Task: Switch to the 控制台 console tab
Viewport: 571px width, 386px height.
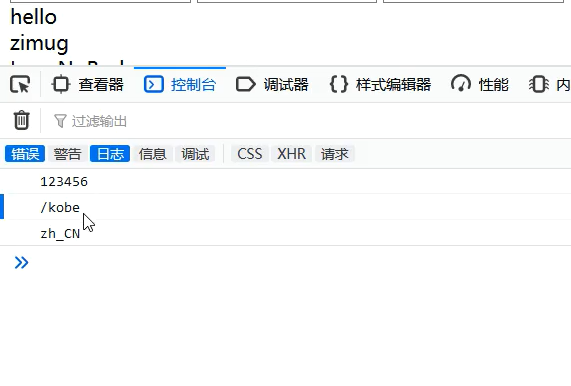Action: tap(180, 84)
